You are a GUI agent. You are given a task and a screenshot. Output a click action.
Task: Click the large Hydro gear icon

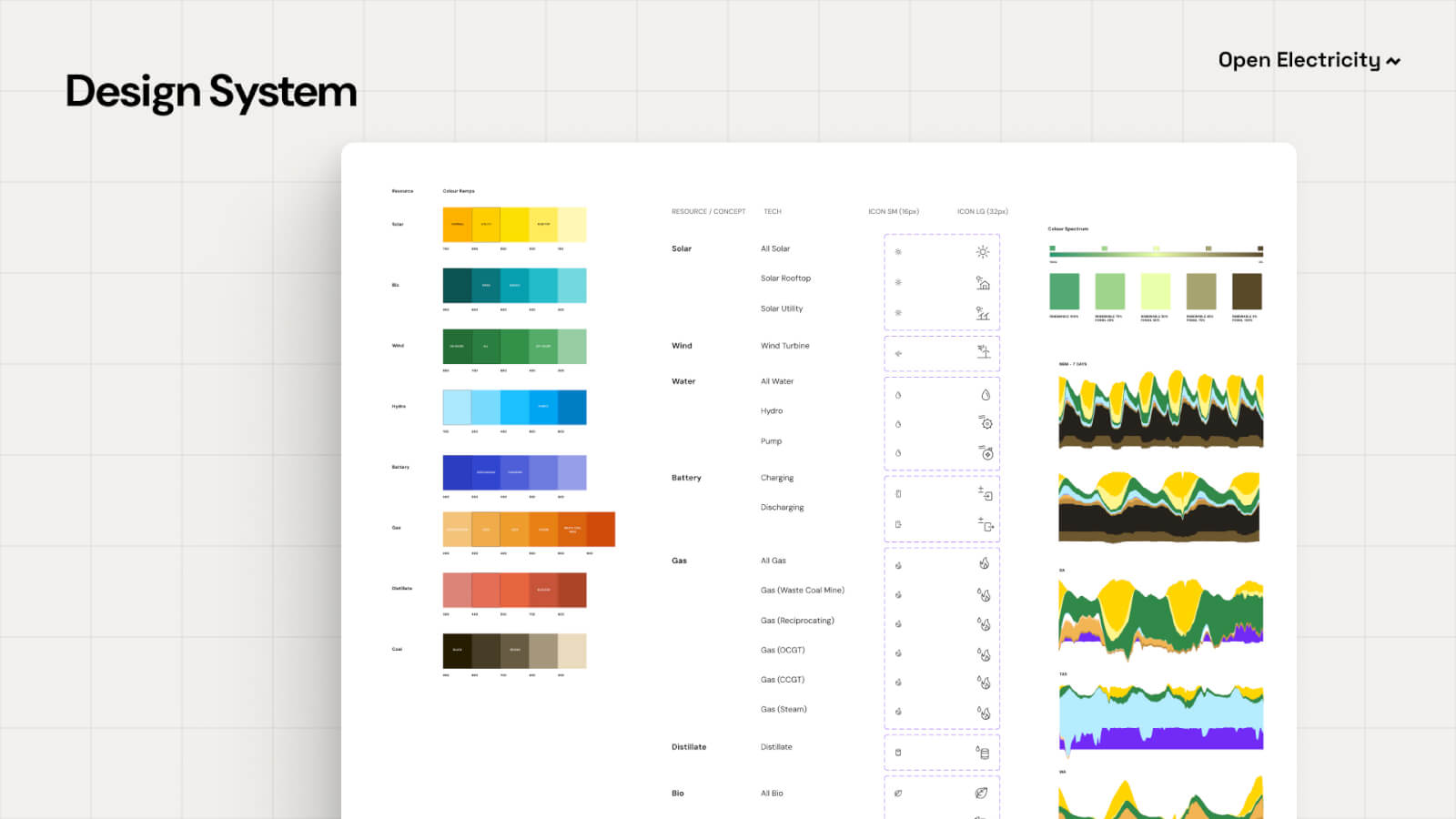[x=986, y=423]
